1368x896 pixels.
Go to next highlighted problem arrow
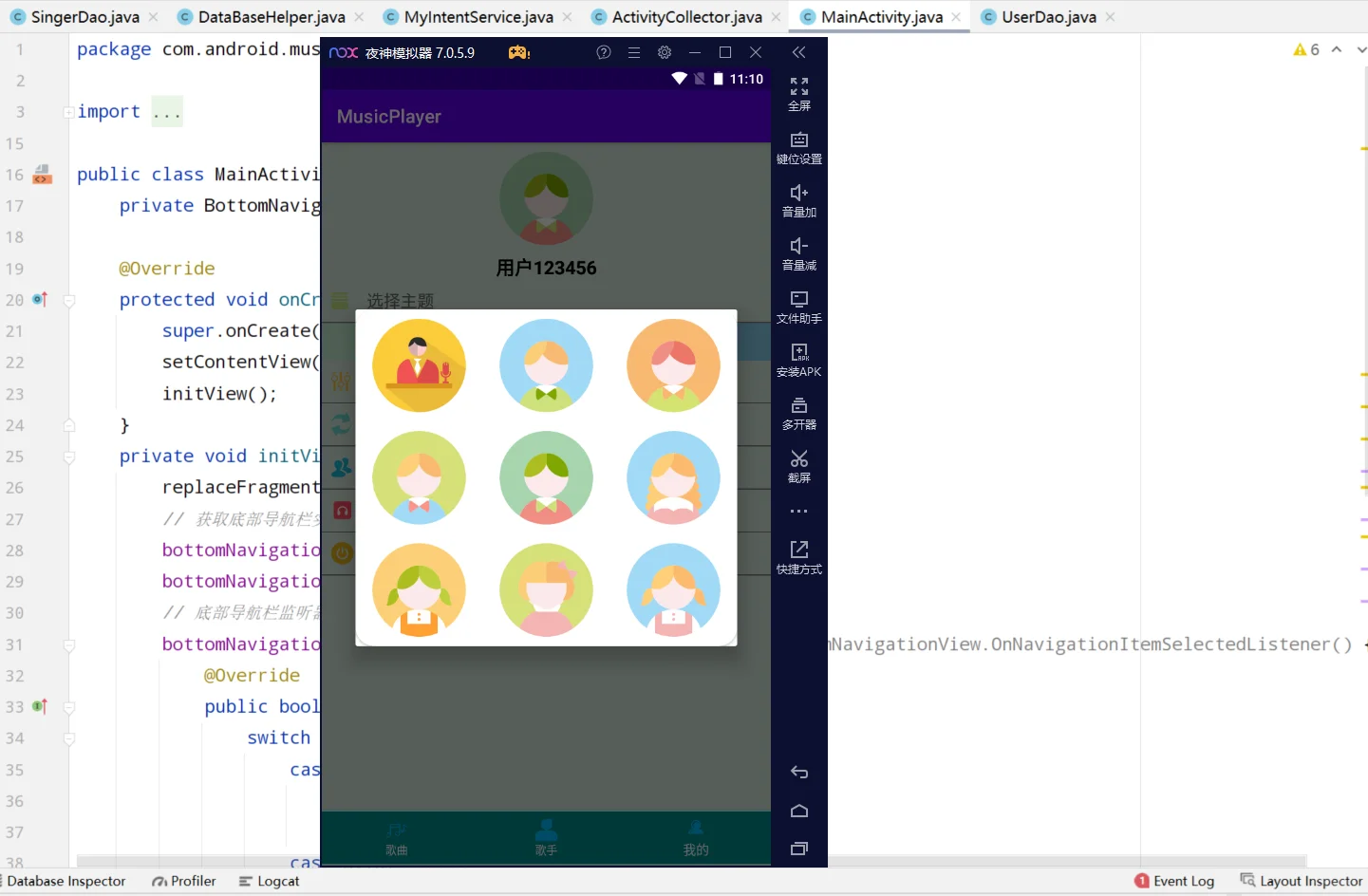[1362, 49]
